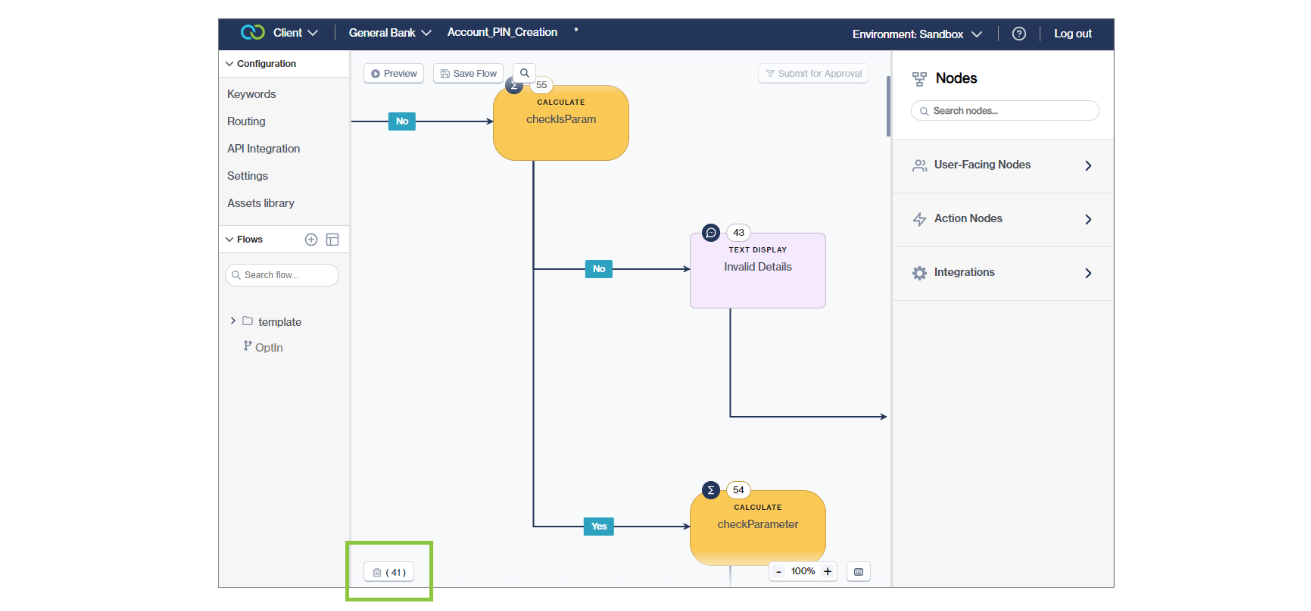Click the Log out link
This screenshot has height=611, width=1311.
1072,33
